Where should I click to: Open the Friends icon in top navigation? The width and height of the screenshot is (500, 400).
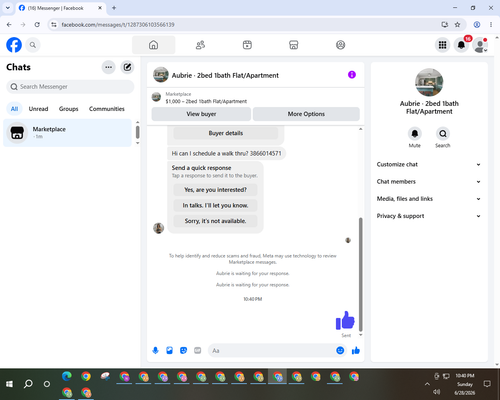coord(200,45)
